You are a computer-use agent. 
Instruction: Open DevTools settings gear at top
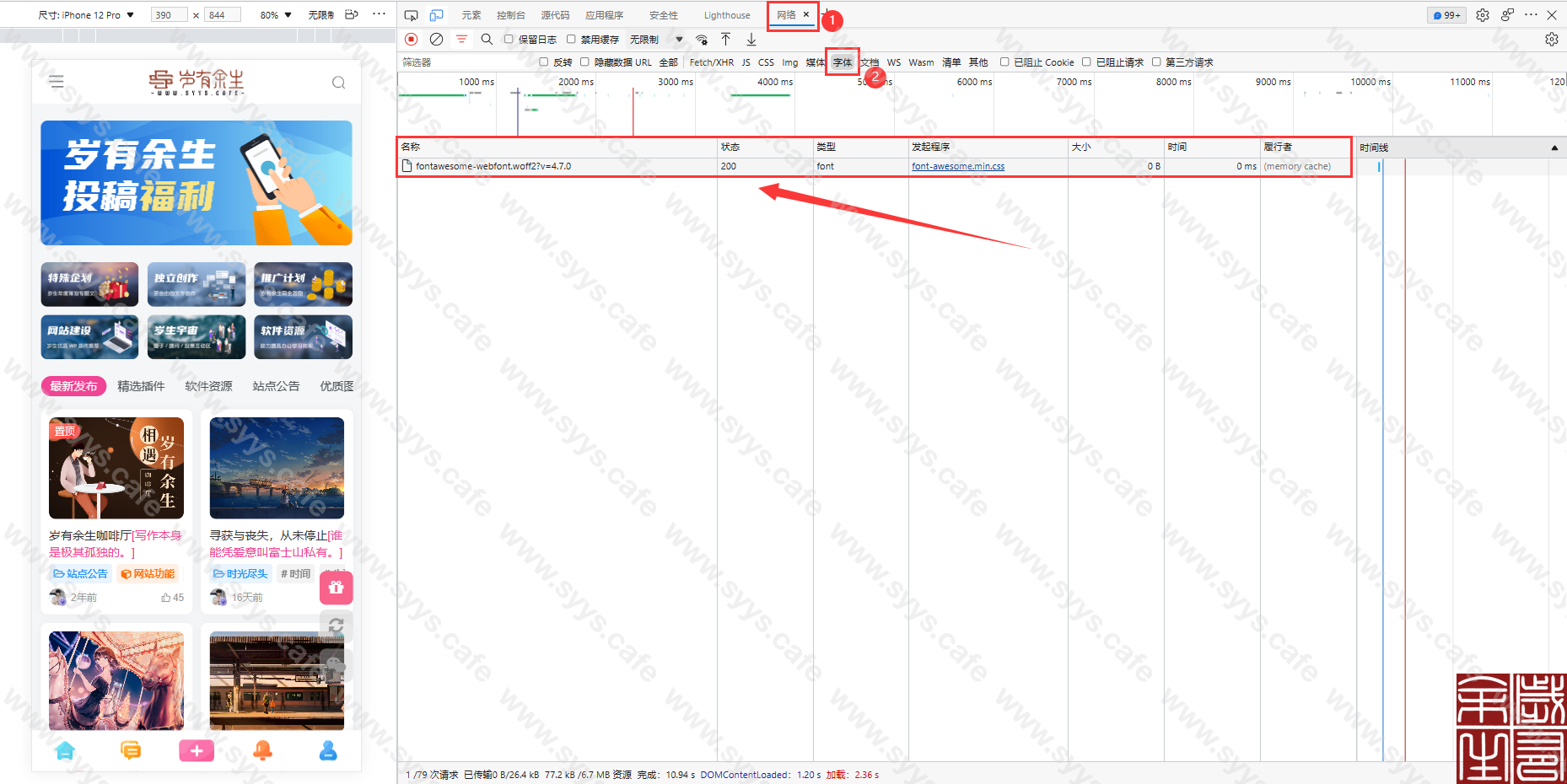tap(1482, 15)
